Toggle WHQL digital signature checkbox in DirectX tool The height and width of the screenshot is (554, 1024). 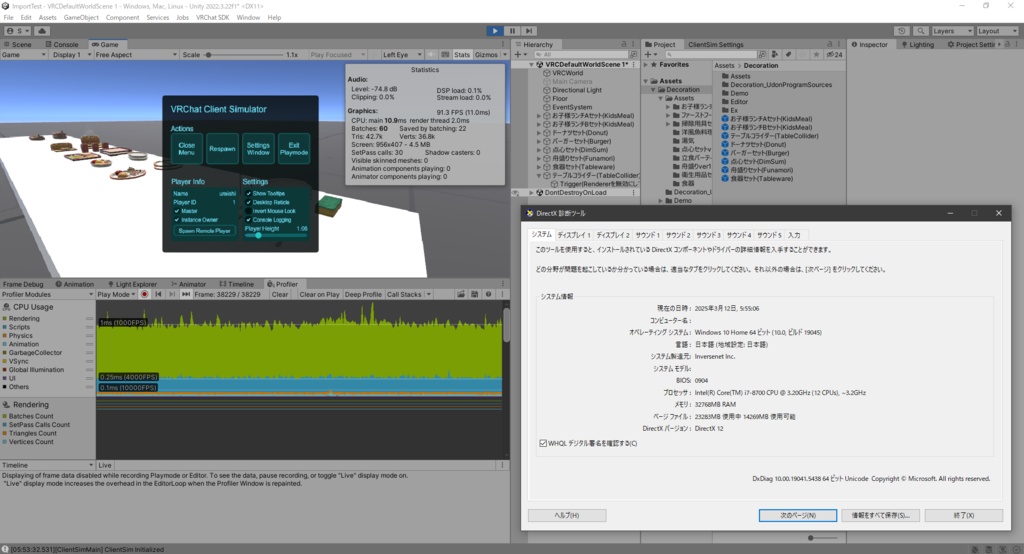(x=543, y=443)
